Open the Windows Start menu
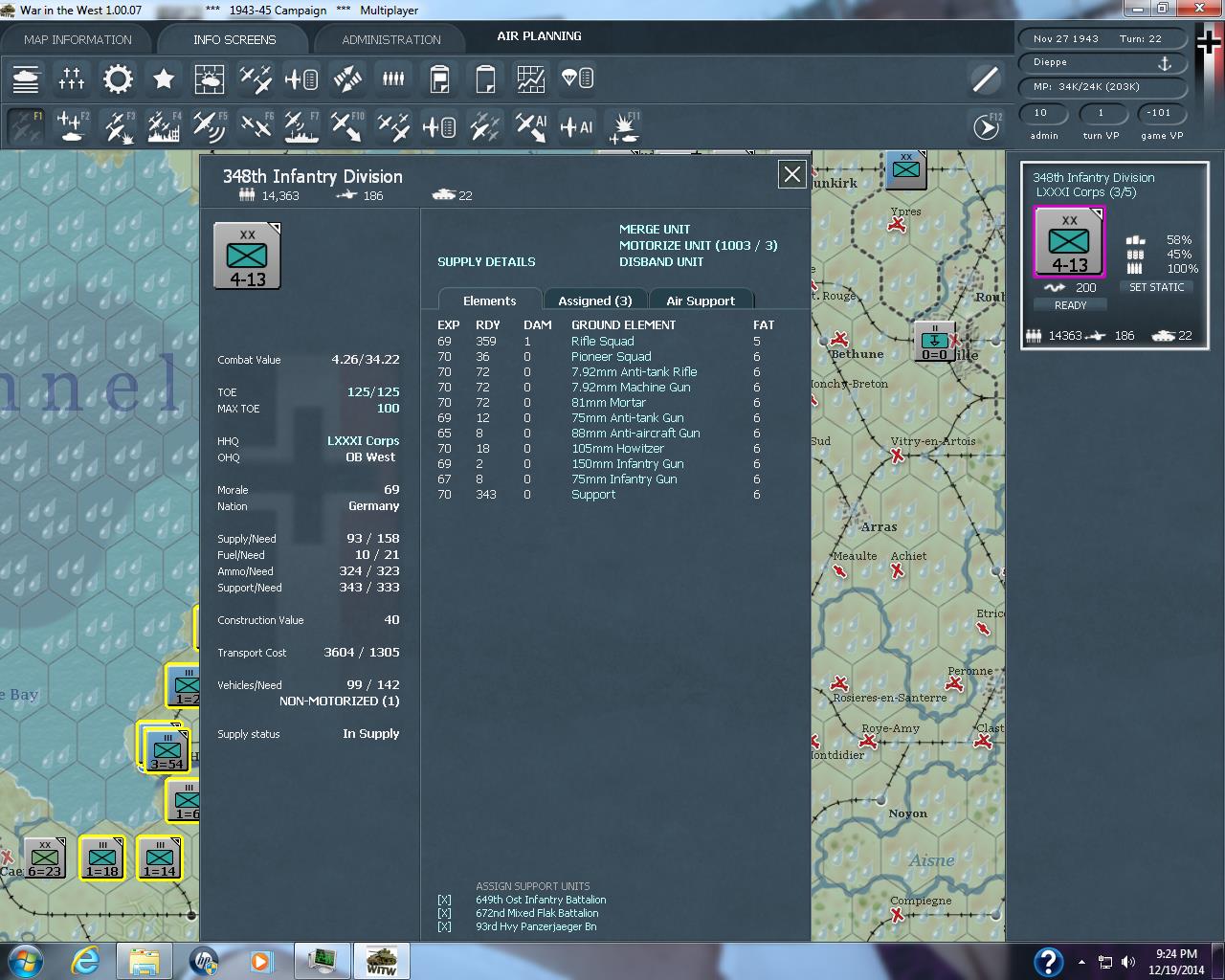 (24, 961)
